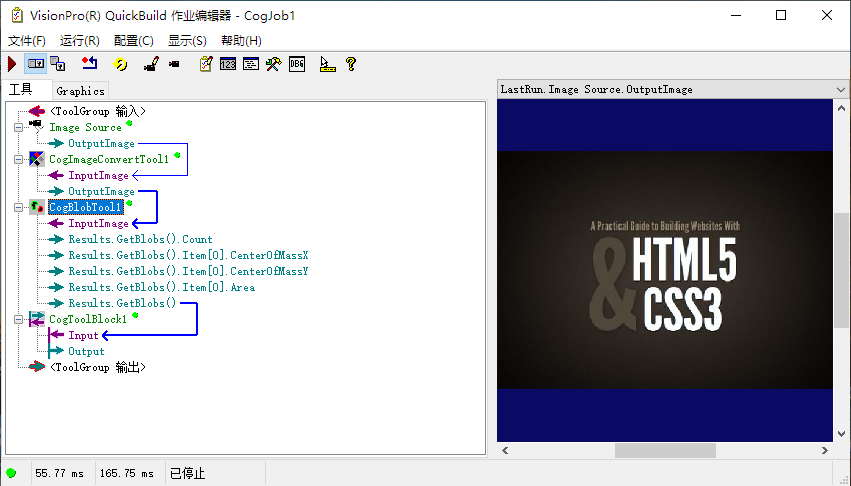Click the green status light in status bar
Viewport: 851px width, 486px height.
[11, 473]
